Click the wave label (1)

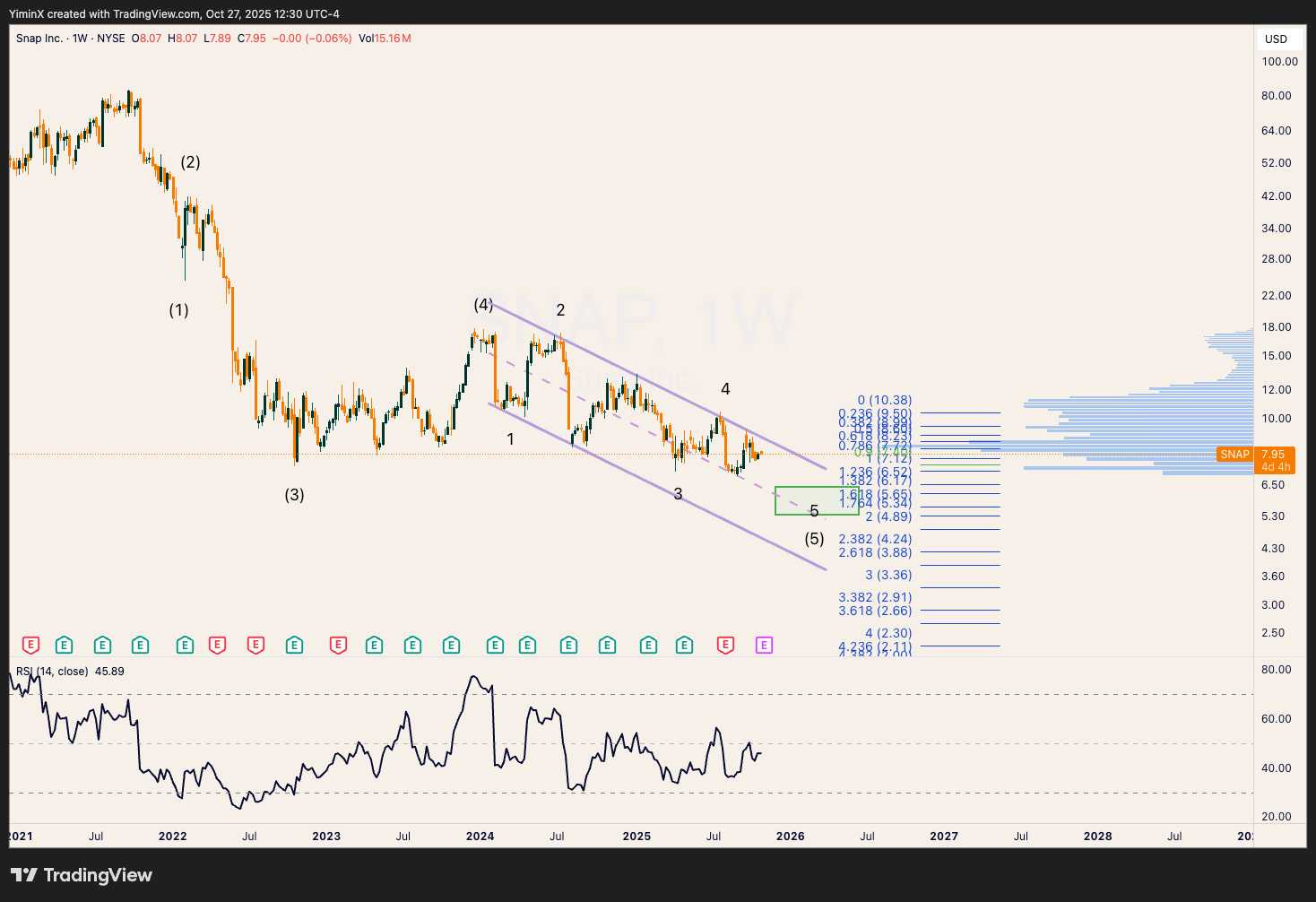click(179, 310)
